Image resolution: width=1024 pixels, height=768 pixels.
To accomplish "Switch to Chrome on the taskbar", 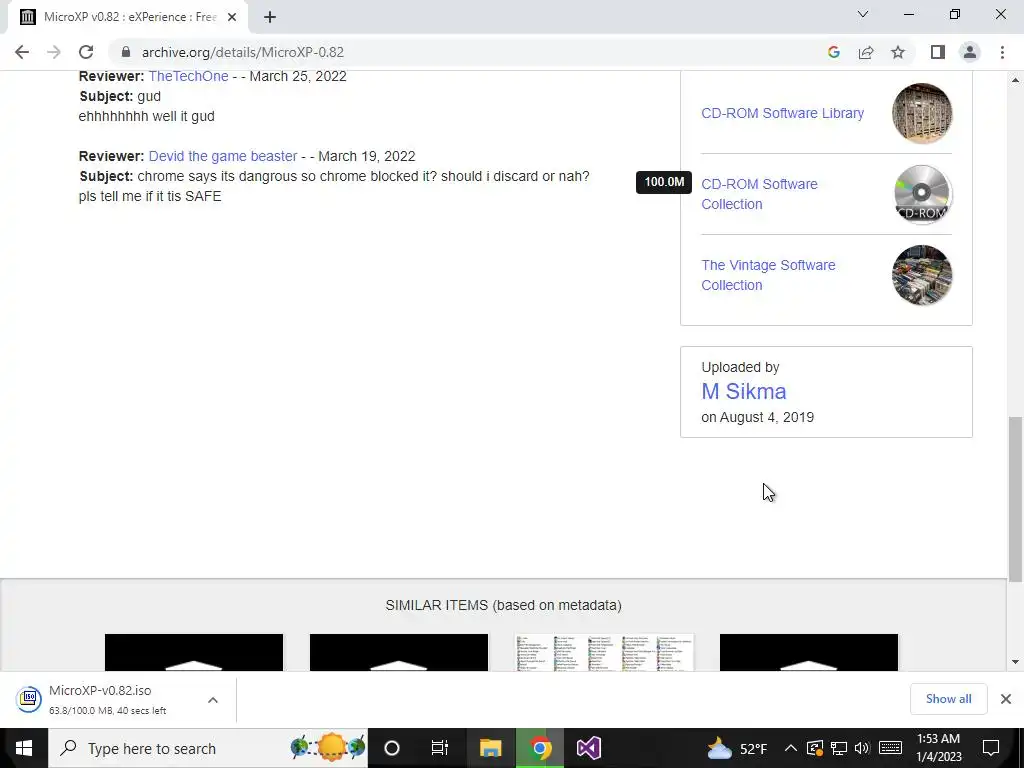I will tap(540, 748).
